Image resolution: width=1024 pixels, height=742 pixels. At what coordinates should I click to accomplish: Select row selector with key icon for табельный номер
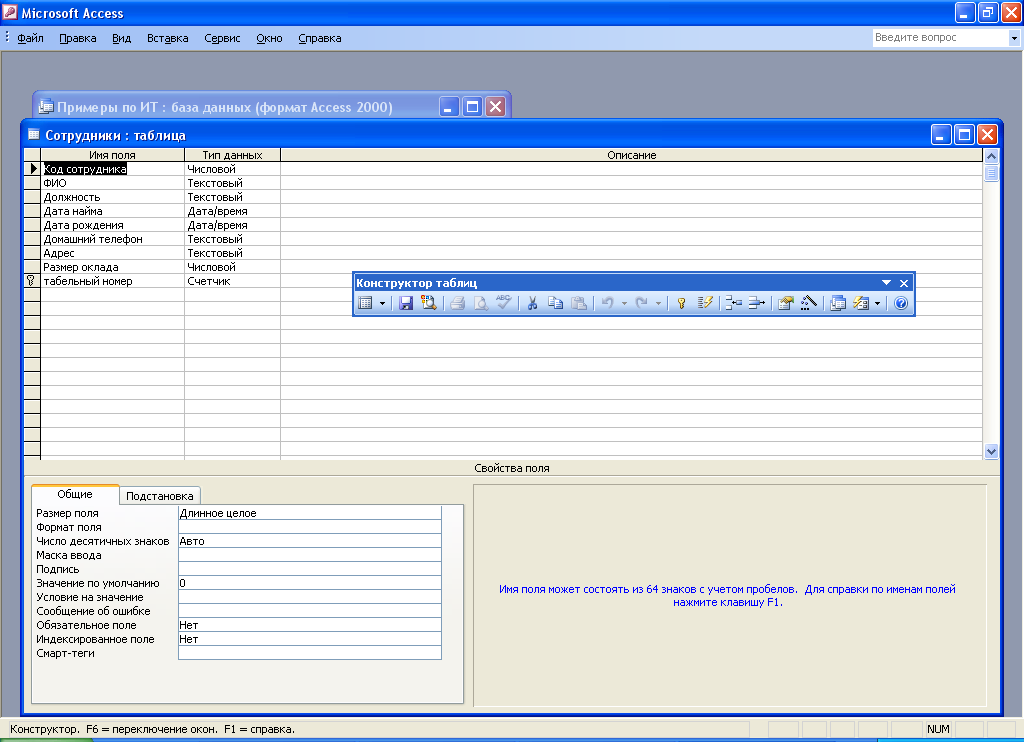click(x=32, y=281)
